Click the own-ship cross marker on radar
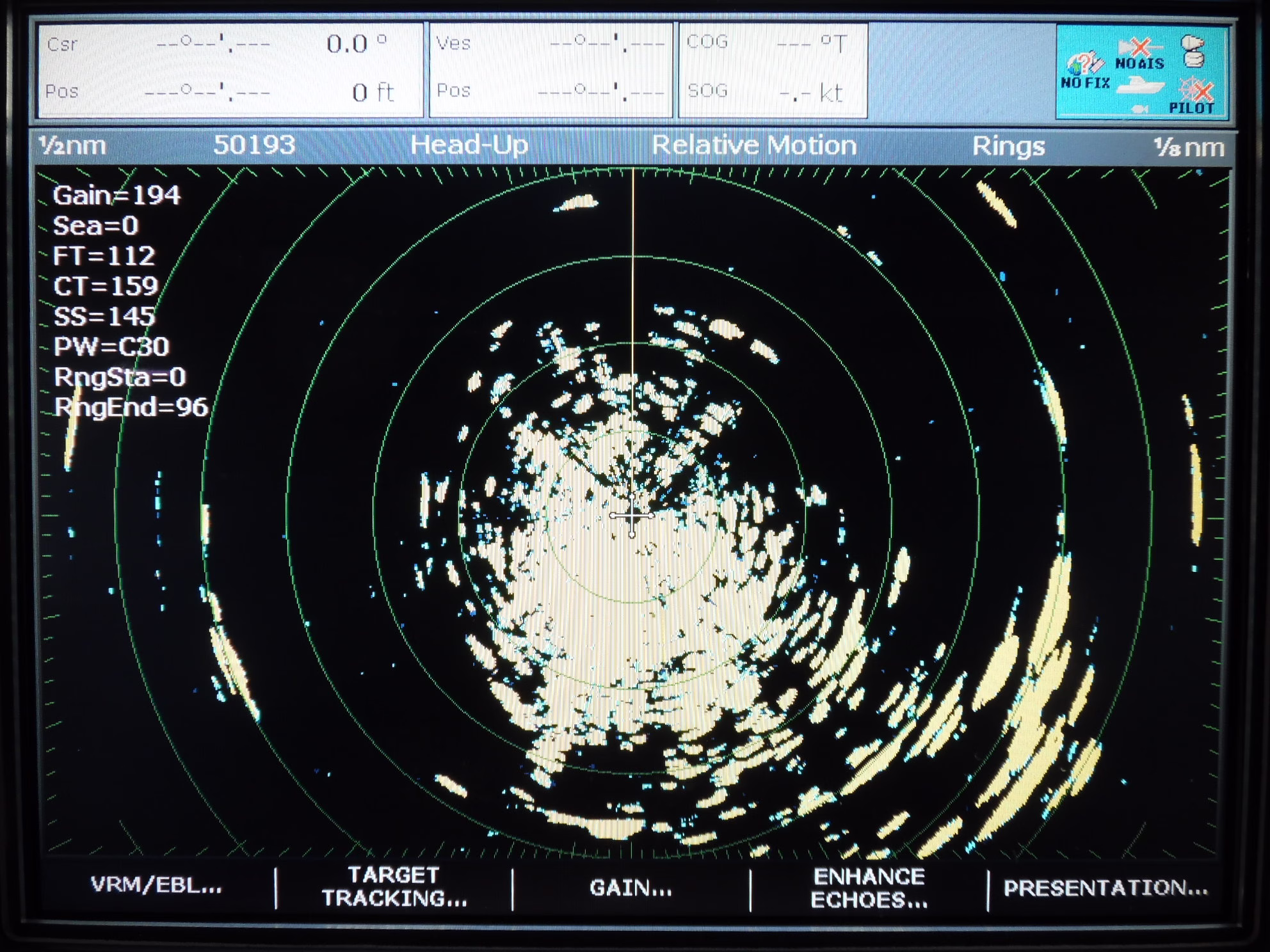This screenshot has width=1270, height=952. point(632,514)
